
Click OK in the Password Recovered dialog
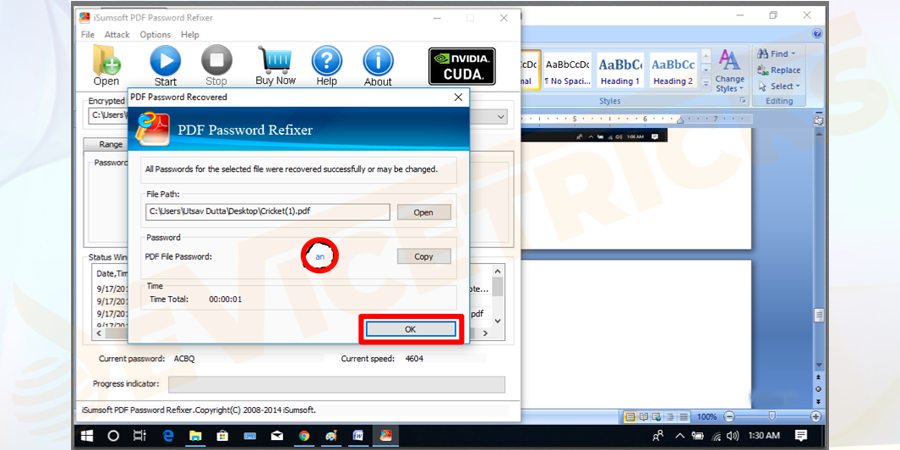pyautogui.click(x=410, y=329)
